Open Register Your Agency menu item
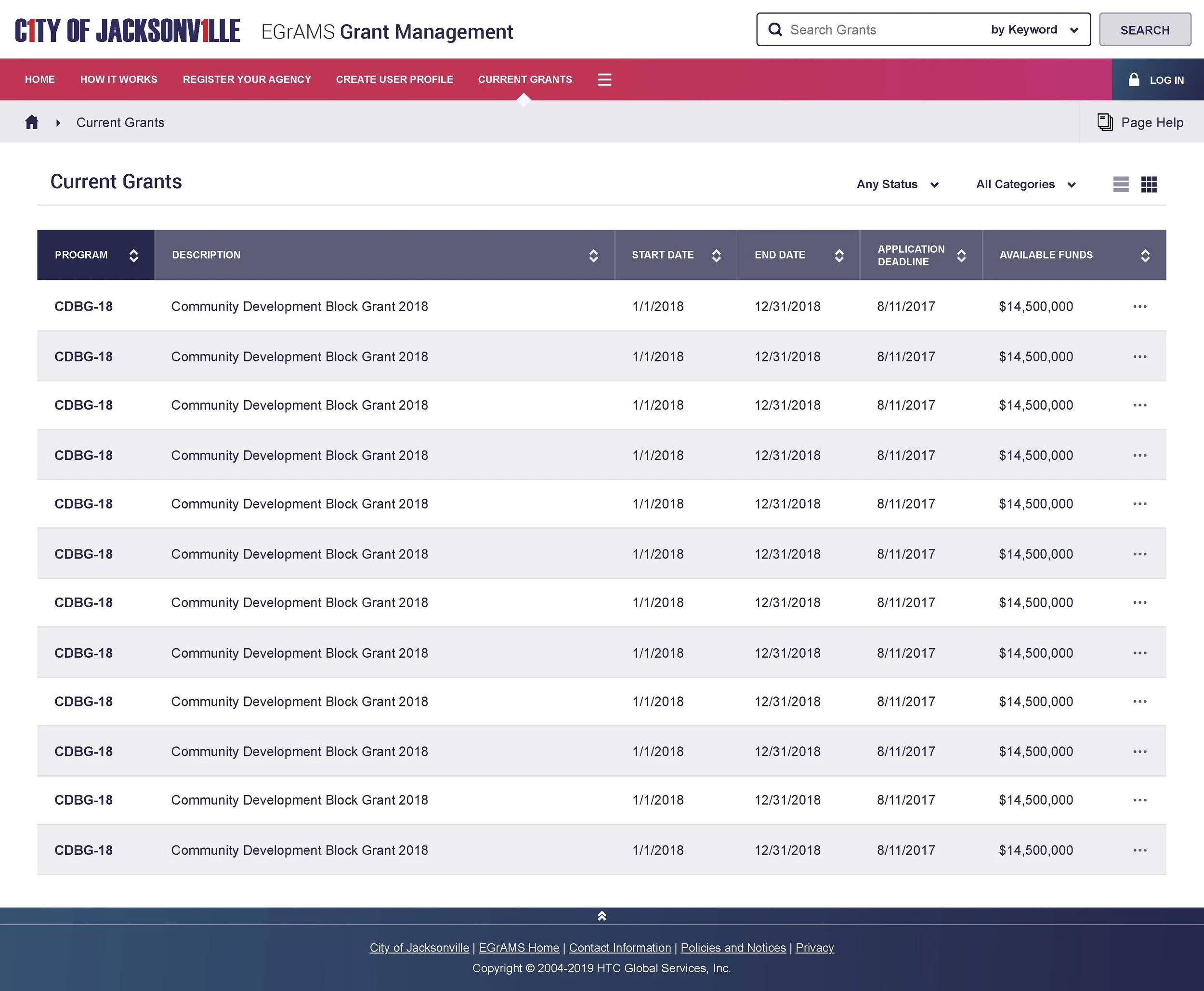 click(247, 79)
